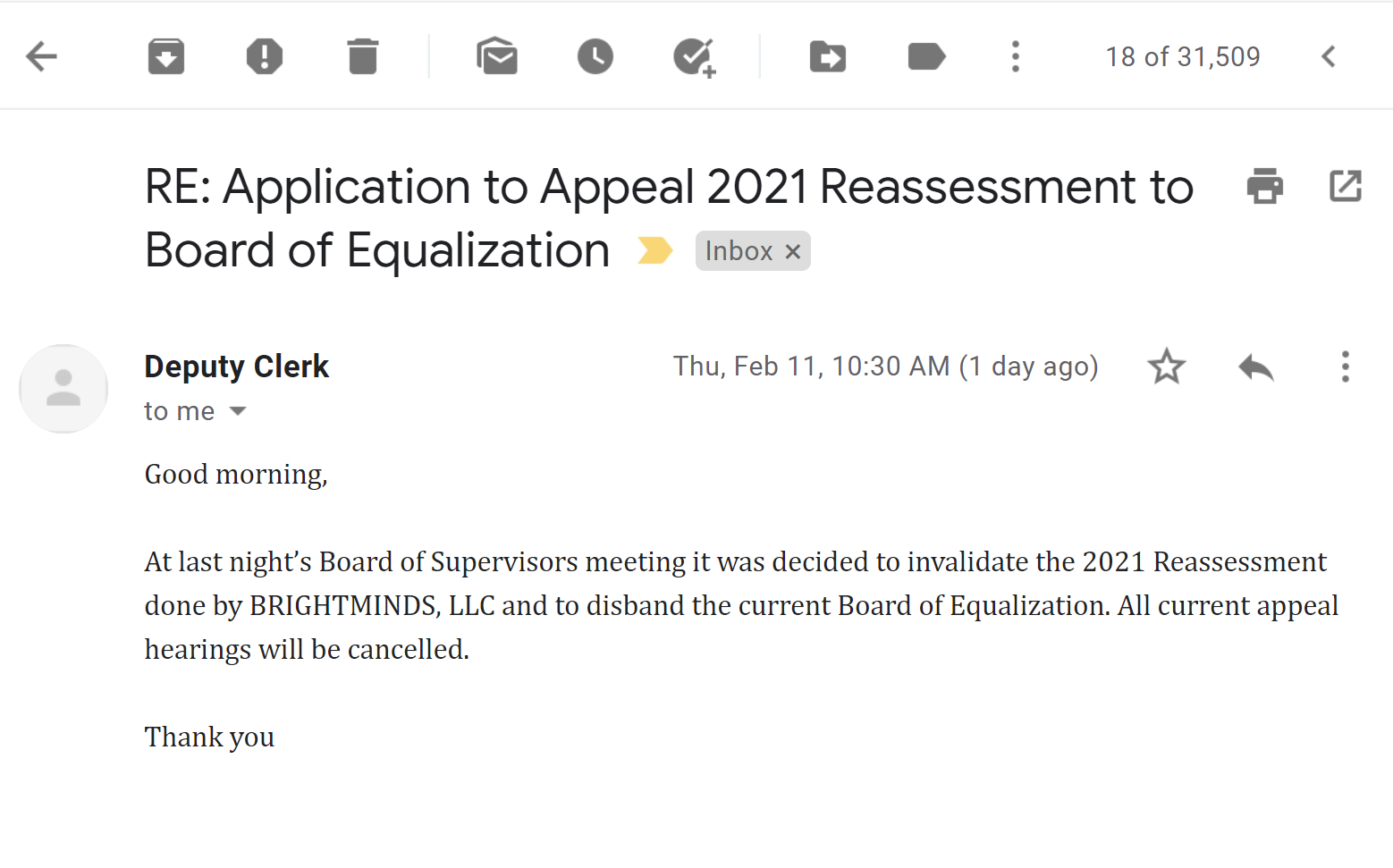The image size is (1393, 868).
Task: Move email to another folder
Action: coord(828,56)
